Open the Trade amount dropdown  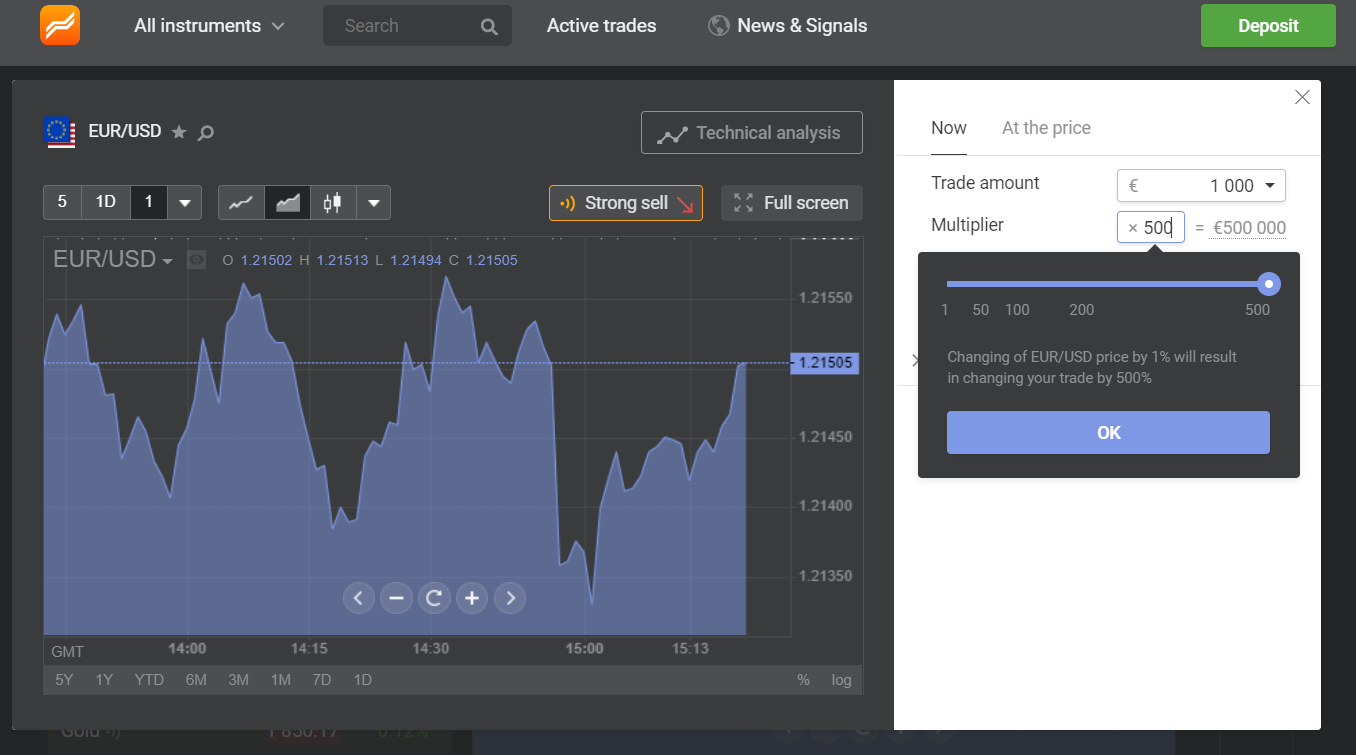tap(1201, 186)
